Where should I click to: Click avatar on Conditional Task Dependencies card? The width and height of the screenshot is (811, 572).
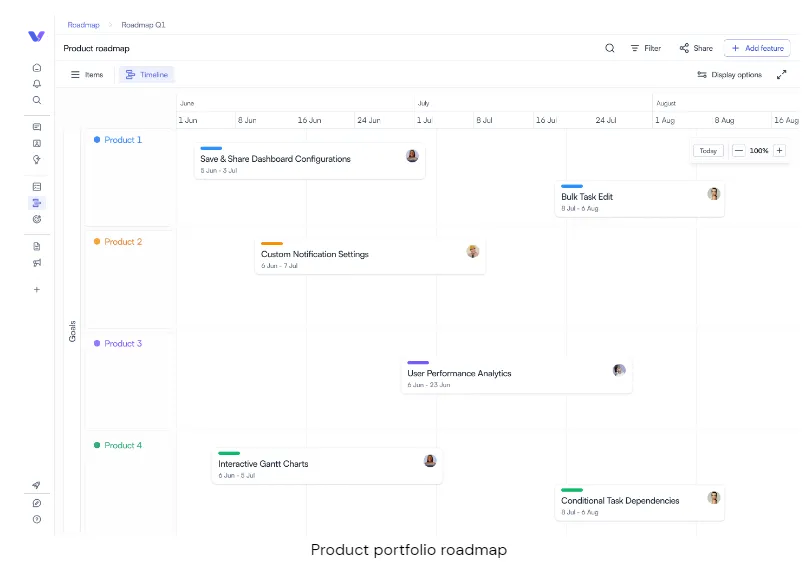(714, 498)
